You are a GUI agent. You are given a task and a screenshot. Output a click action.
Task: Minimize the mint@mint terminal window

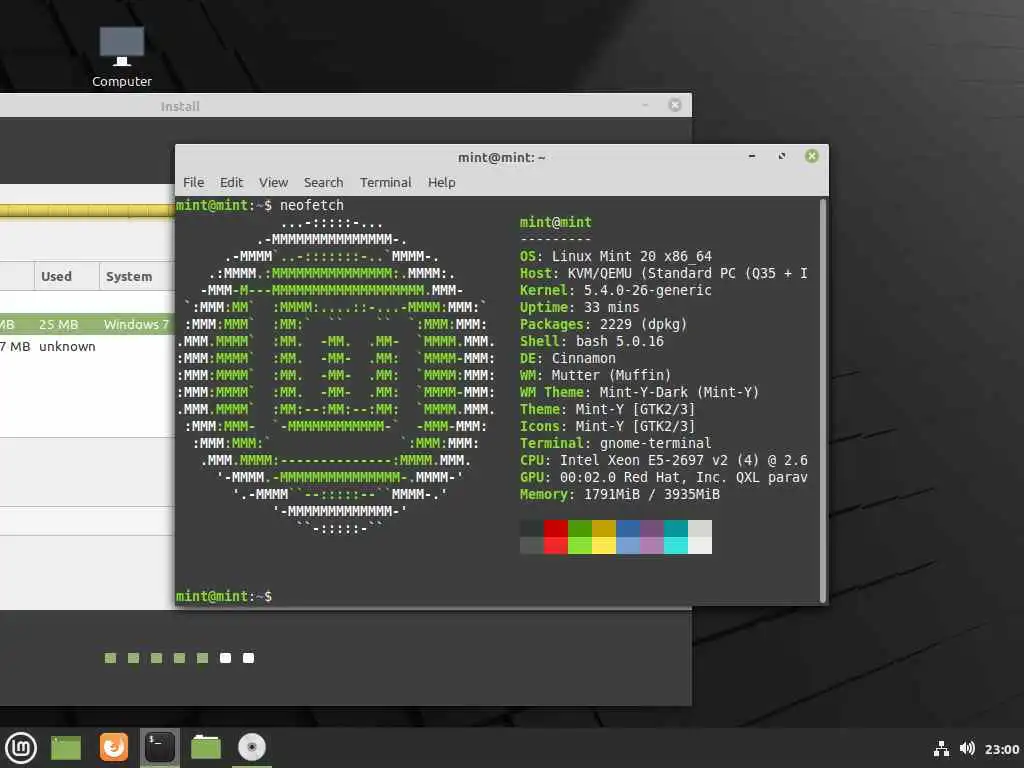tap(752, 156)
